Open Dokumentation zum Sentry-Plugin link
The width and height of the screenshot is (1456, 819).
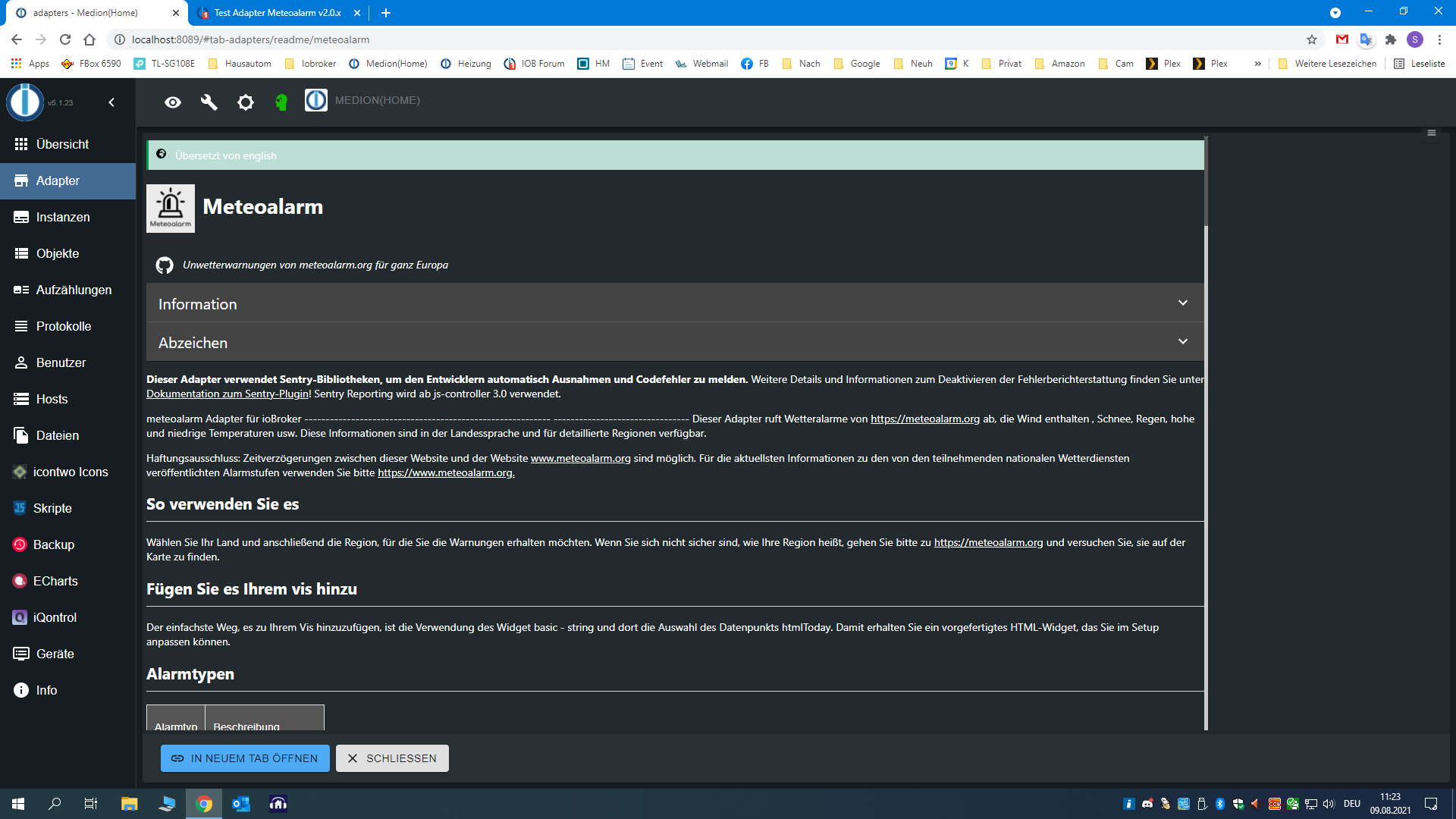pyautogui.click(x=227, y=394)
